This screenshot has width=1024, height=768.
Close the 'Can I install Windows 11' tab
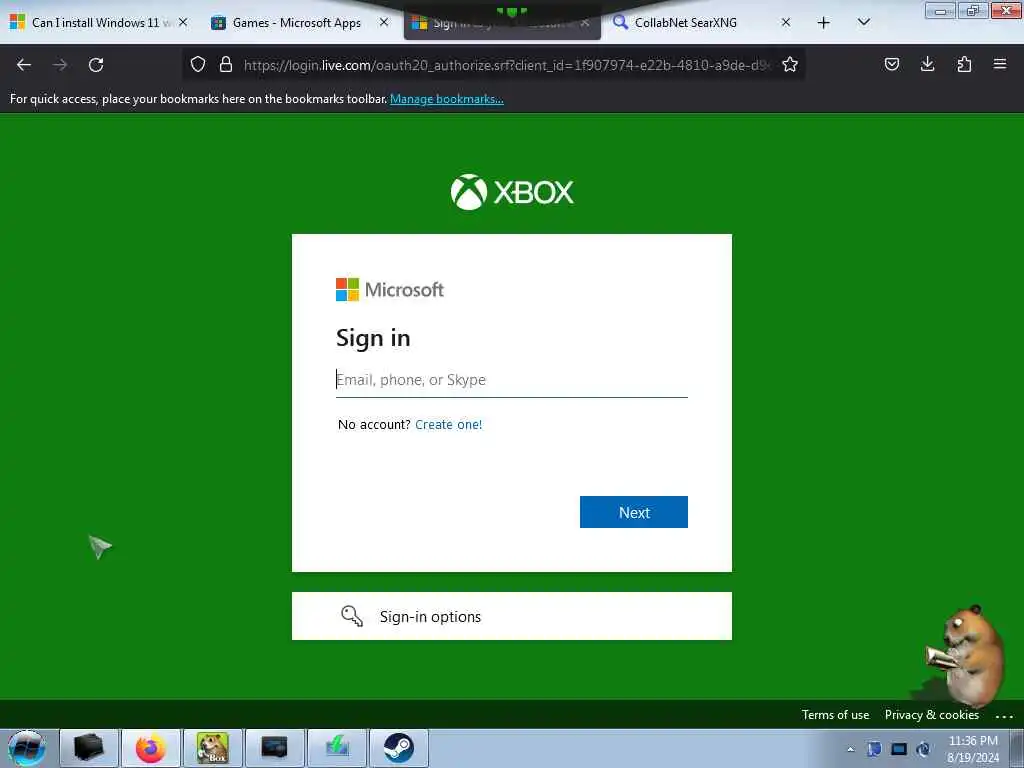[184, 23]
